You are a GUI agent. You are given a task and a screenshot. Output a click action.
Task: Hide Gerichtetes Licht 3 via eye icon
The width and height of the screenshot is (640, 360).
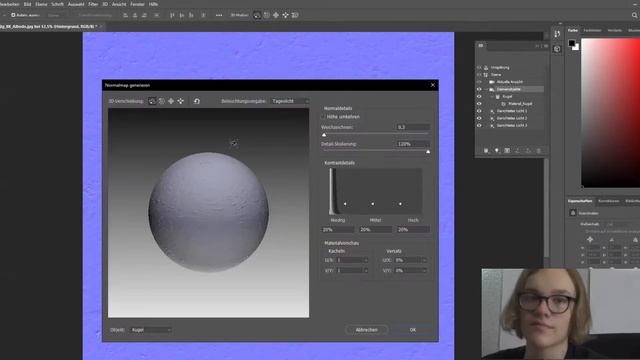click(479, 126)
